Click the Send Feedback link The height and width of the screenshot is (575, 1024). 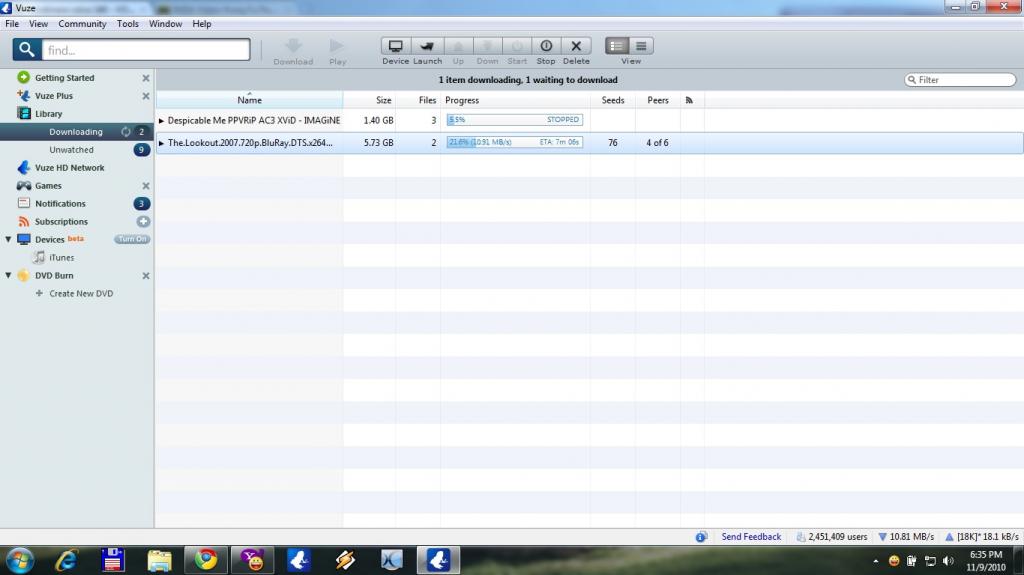click(751, 537)
